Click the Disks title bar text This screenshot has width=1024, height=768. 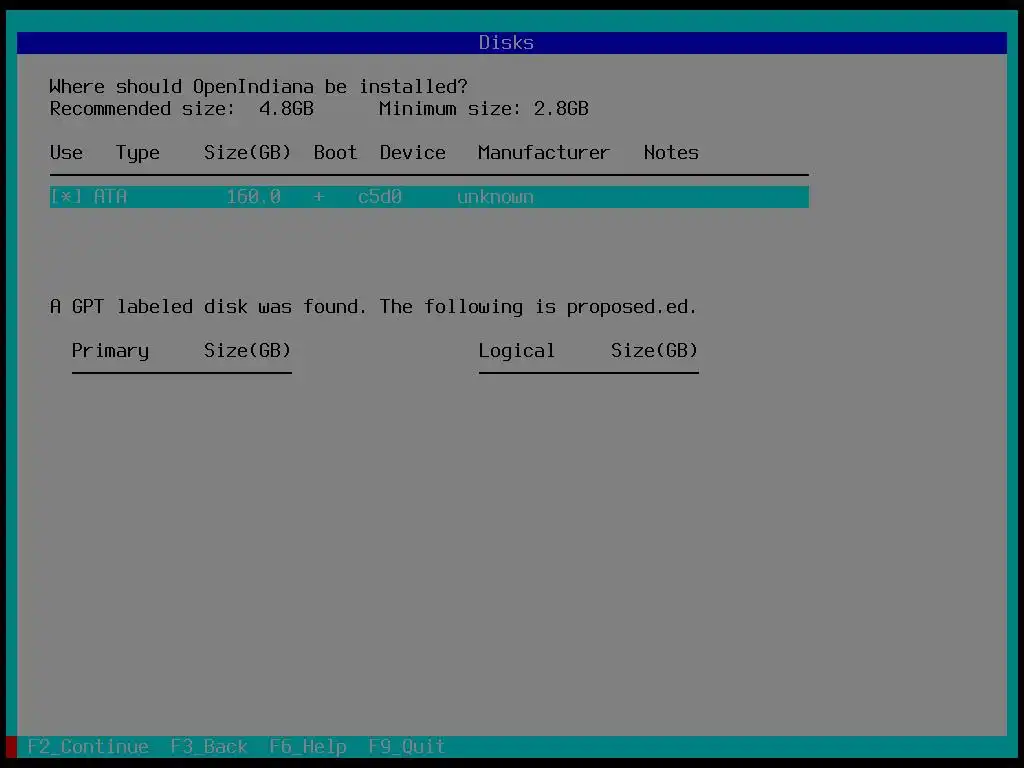[506, 42]
